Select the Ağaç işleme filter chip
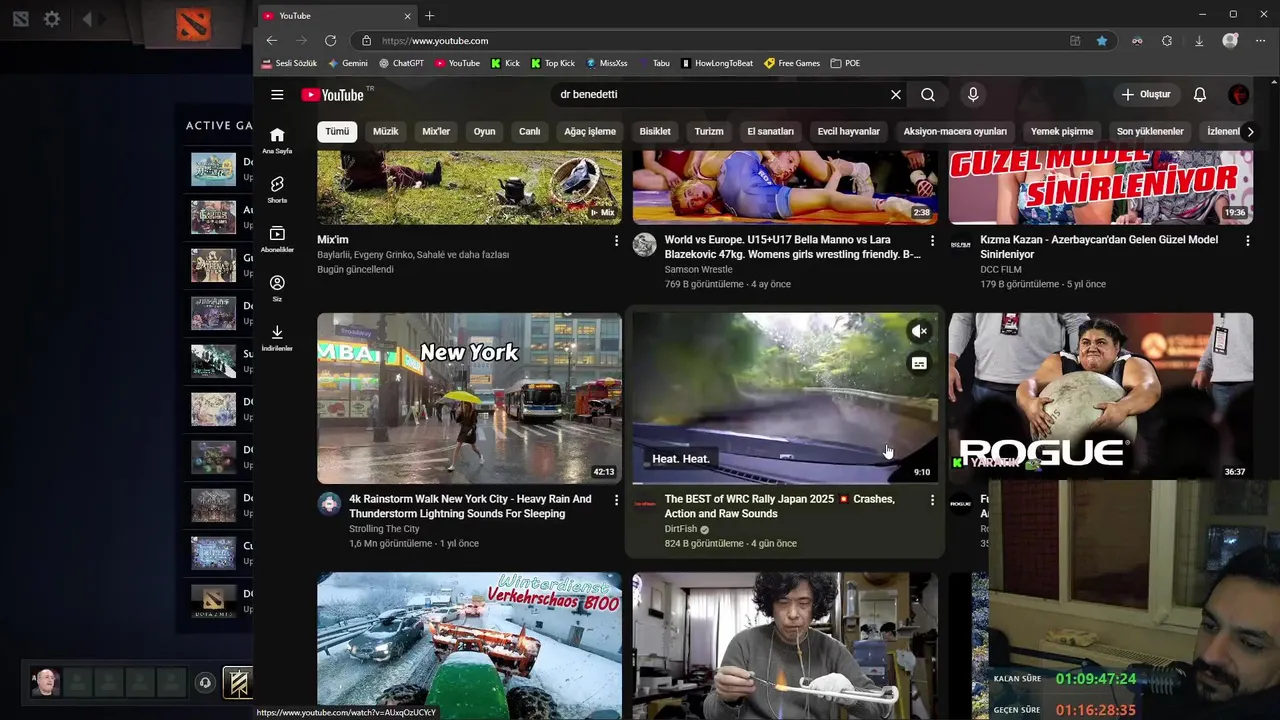 click(590, 132)
